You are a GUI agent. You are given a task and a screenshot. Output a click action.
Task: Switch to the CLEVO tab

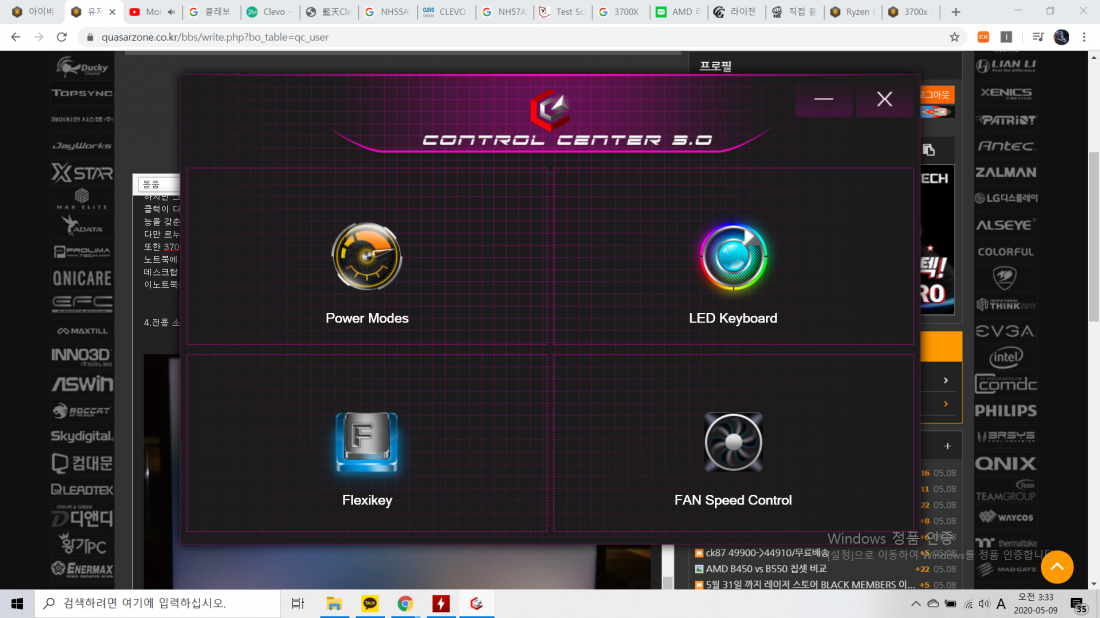pos(446,12)
